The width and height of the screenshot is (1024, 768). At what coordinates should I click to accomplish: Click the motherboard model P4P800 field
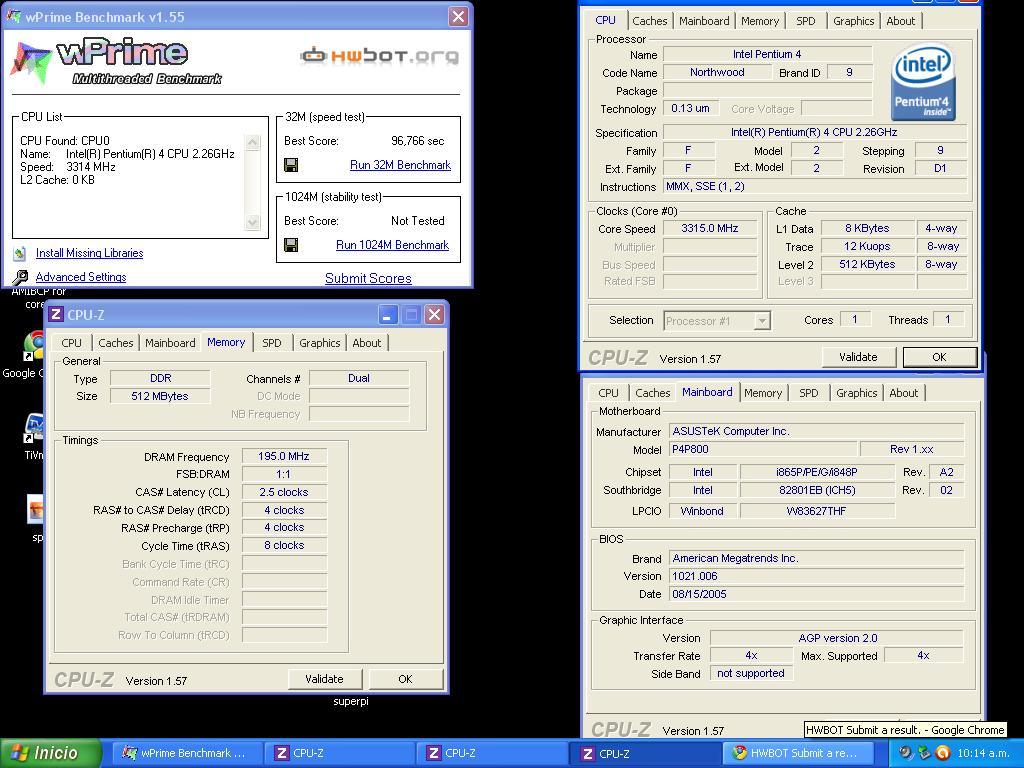point(763,449)
